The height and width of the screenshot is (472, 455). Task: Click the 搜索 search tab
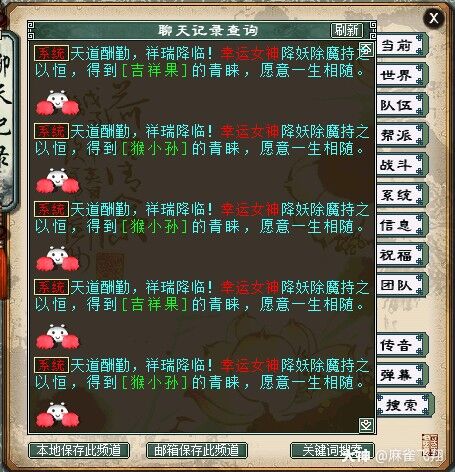pyautogui.click(x=404, y=405)
